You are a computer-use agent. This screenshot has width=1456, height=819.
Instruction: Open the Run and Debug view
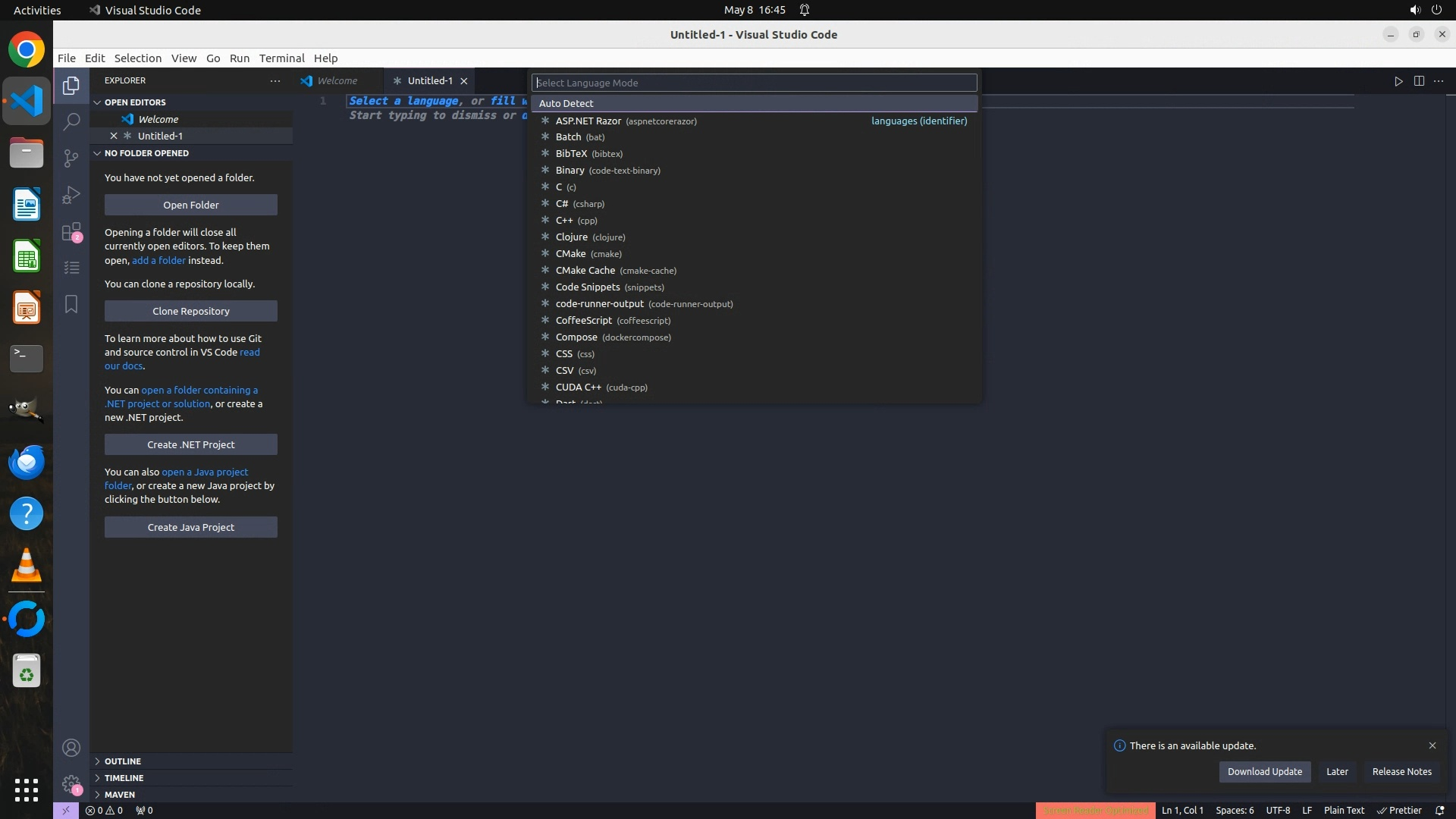click(x=71, y=195)
